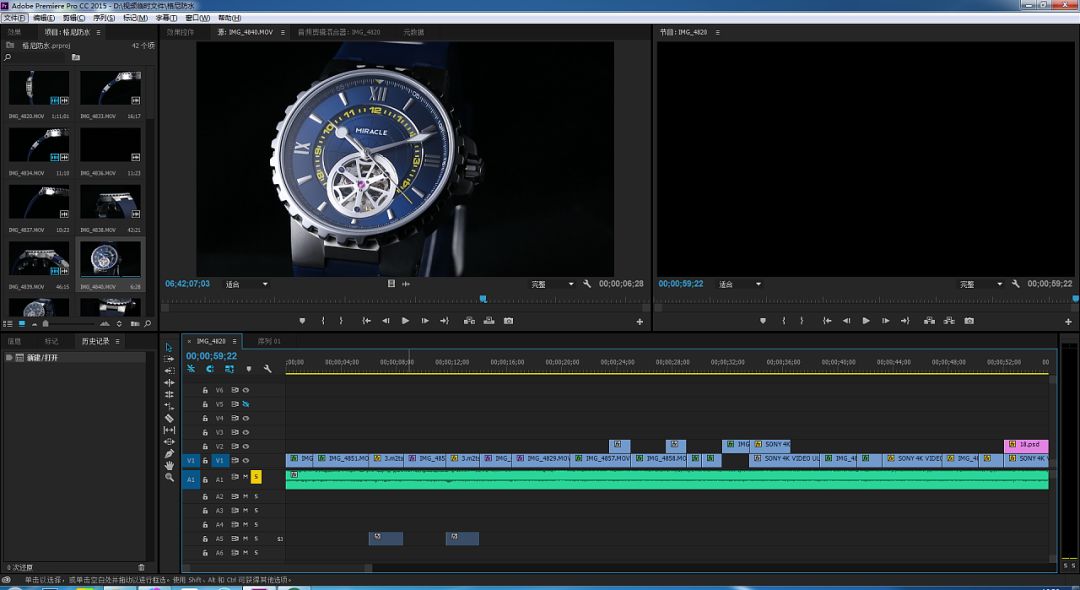Toggle visibility of video track V5
This screenshot has height=590, width=1080.
tap(245, 404)
